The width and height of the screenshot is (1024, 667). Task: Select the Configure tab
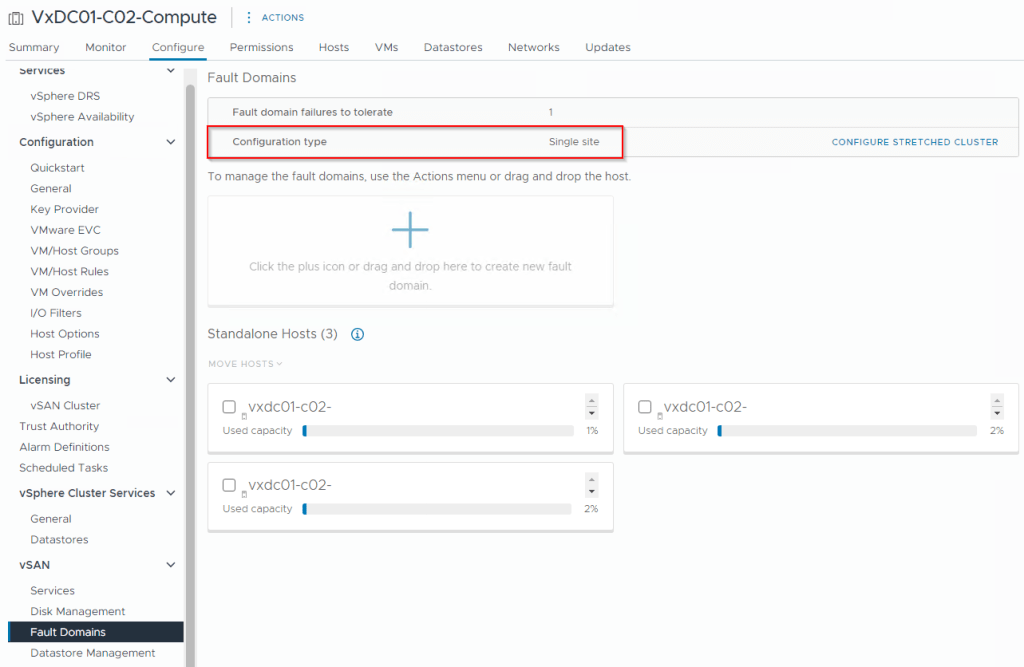point(178,47)
